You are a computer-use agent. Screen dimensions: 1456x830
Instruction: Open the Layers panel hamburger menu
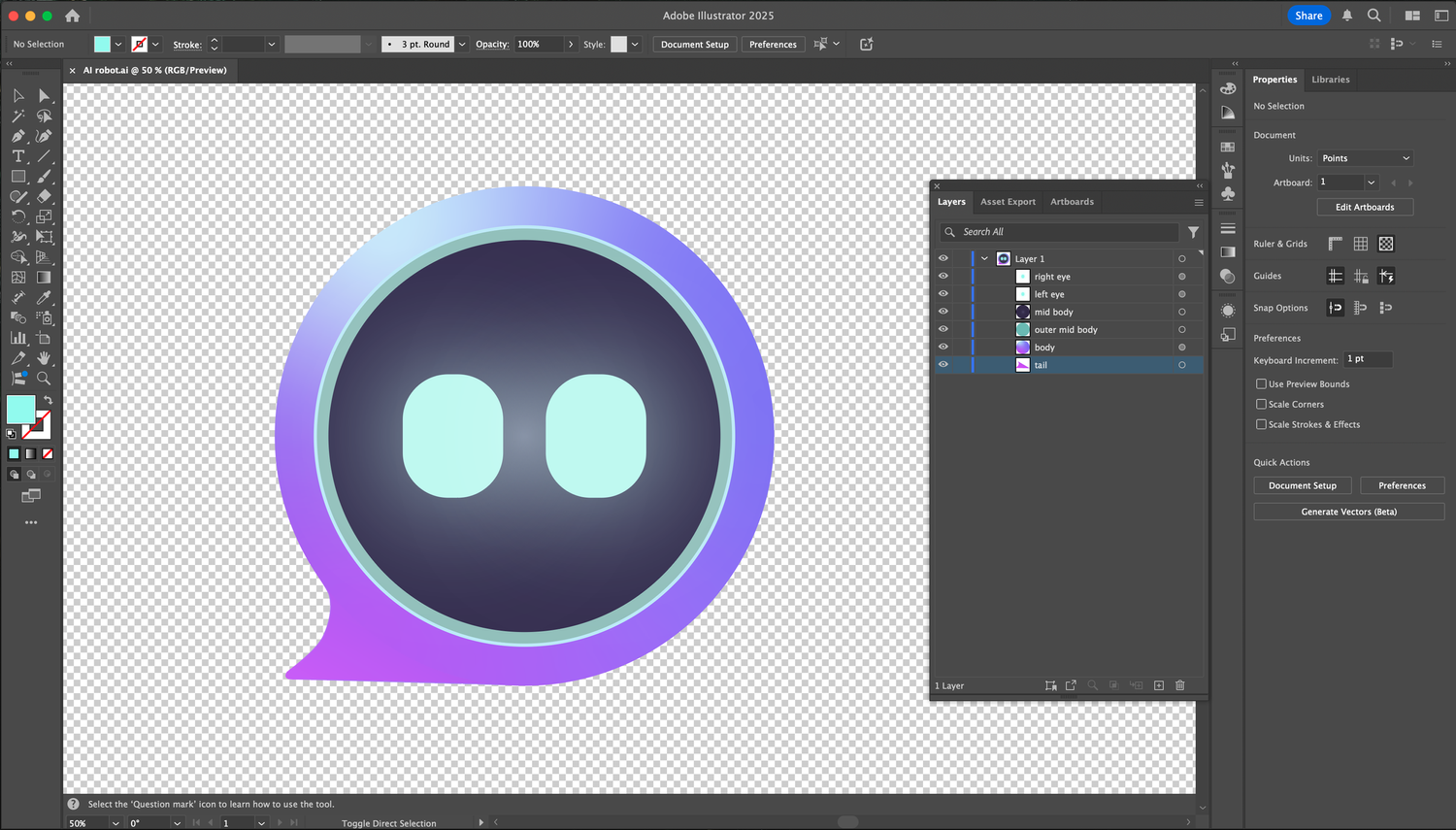[x=1199, y=203]
